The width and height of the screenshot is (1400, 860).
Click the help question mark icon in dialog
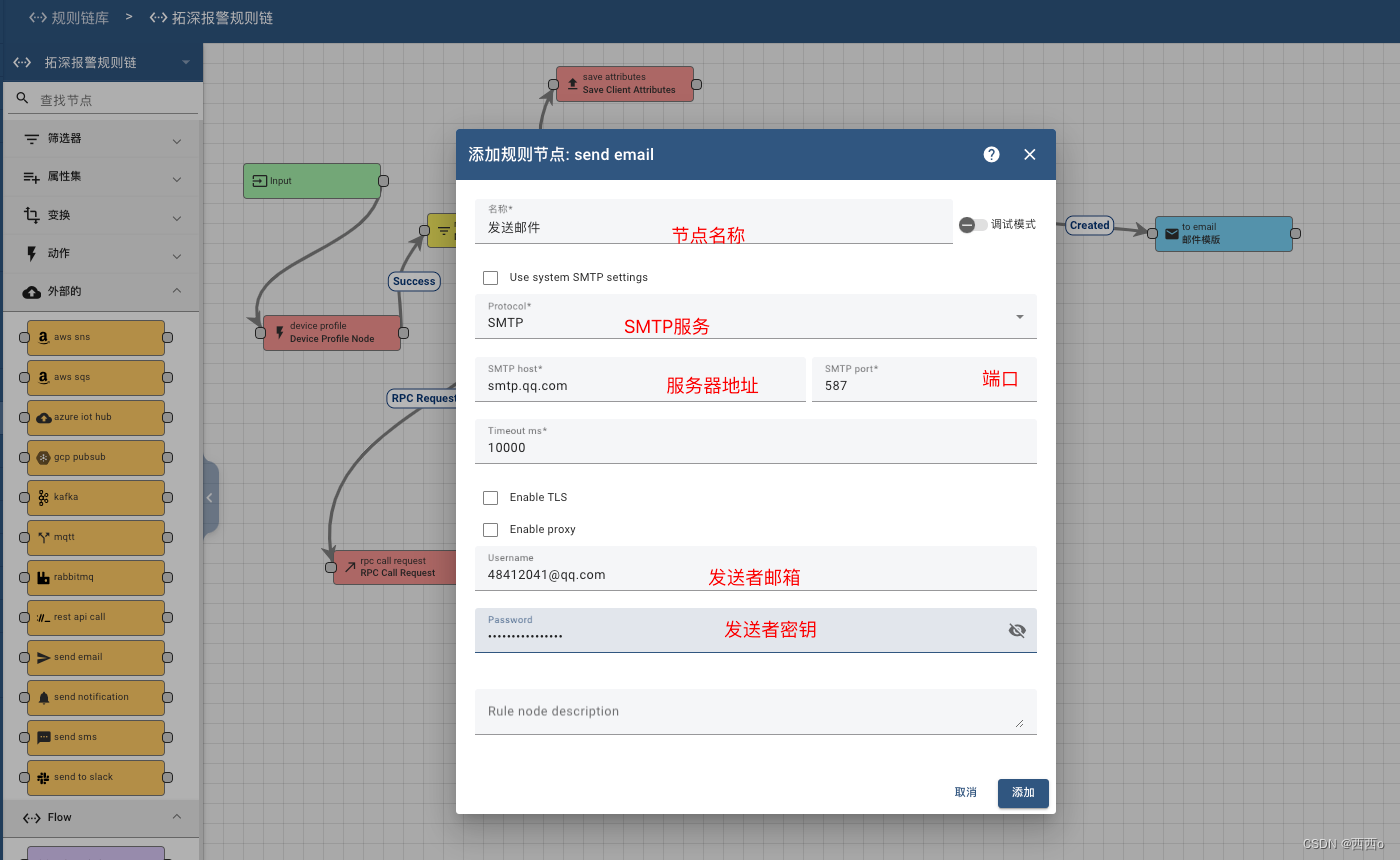point(991,154)
